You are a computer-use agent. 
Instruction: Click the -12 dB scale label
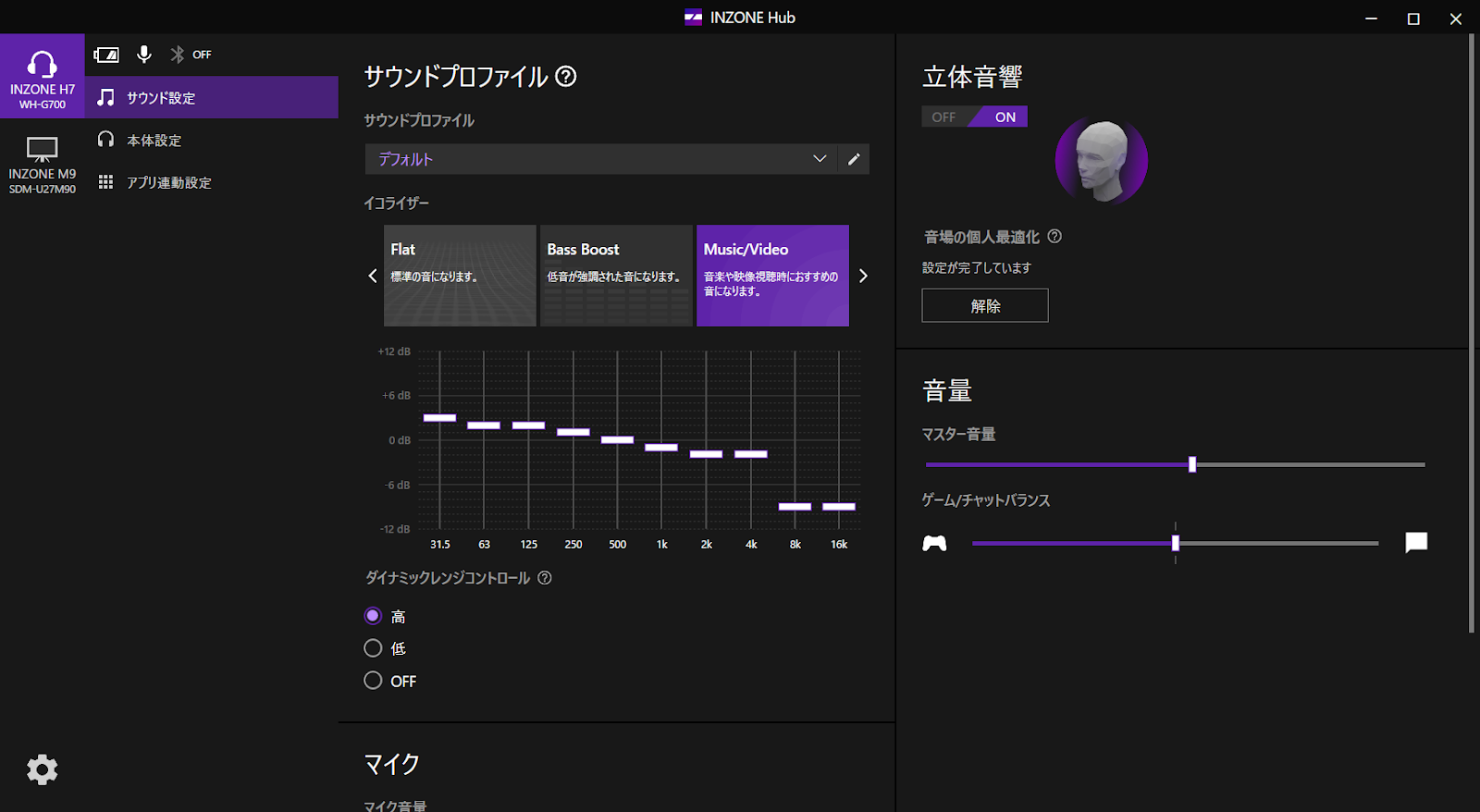pyautogui.click(x=395, y=529)
